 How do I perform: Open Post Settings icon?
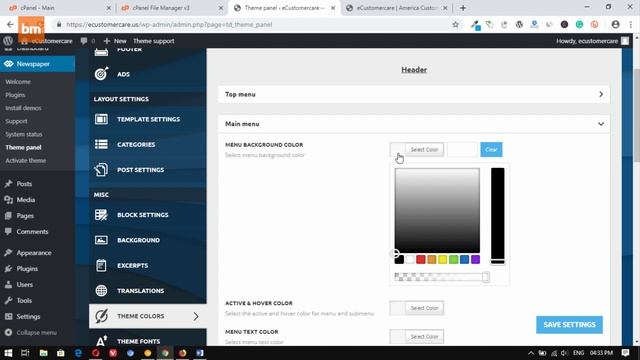[101, 170]
